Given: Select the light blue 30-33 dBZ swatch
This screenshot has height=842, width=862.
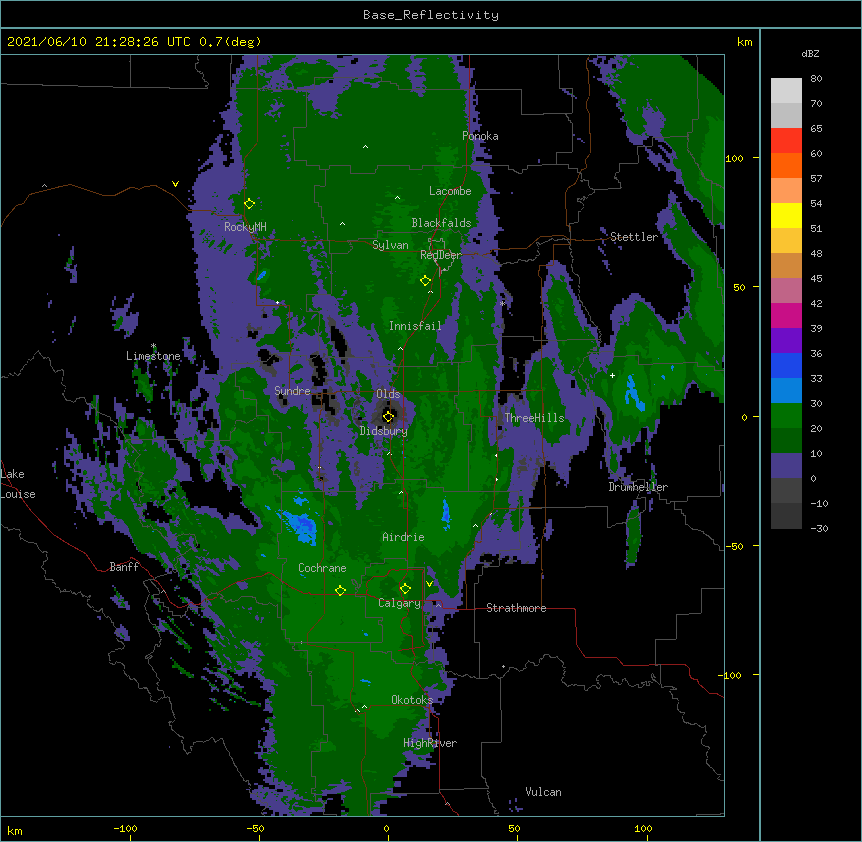Looking at the screenshot, I should [786, 391].
